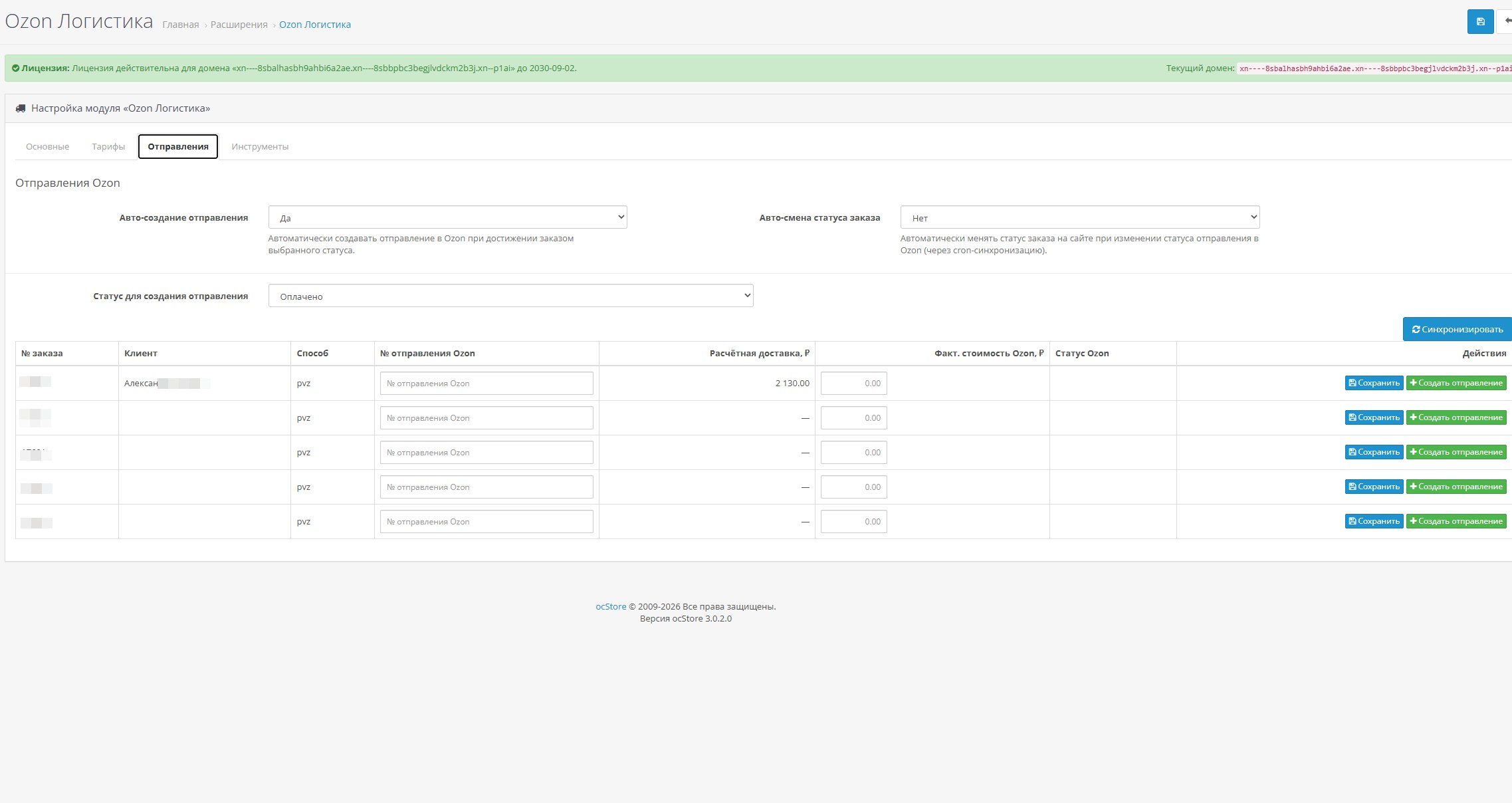The height and width of the screenshot is (803, 1512).
Task: Click the green check icon beside Лицензия
Action: (x=15, y=68)
